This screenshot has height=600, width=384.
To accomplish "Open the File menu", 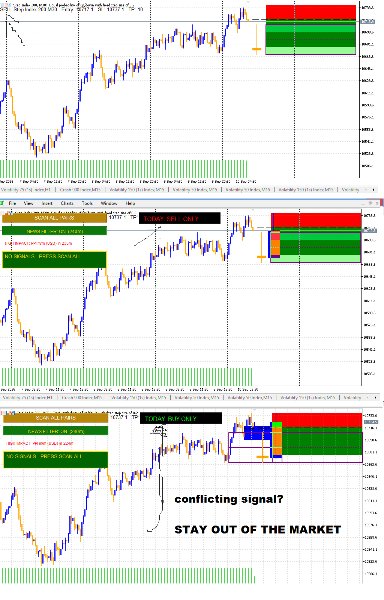I will tap(12, 203).
